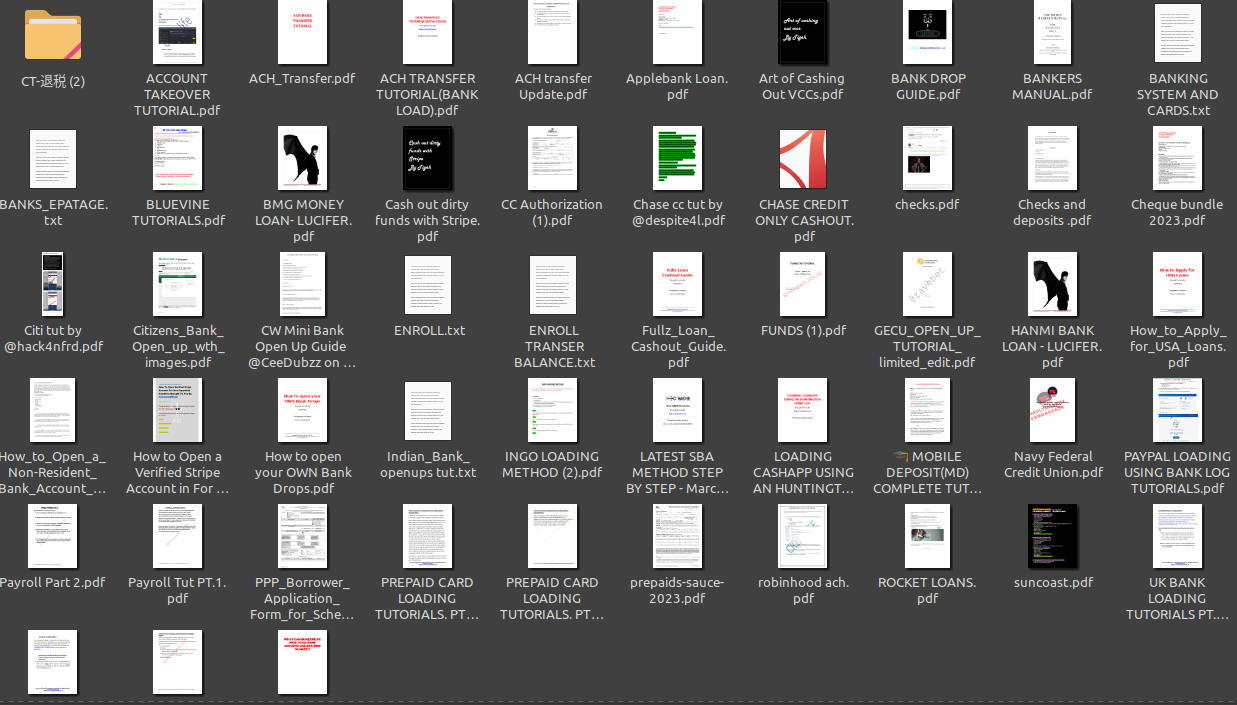The height and width of the screenshot is (705, 1237).
Task: Select the CC Authorization (1).pdf document
Action: tap(552, 159)
